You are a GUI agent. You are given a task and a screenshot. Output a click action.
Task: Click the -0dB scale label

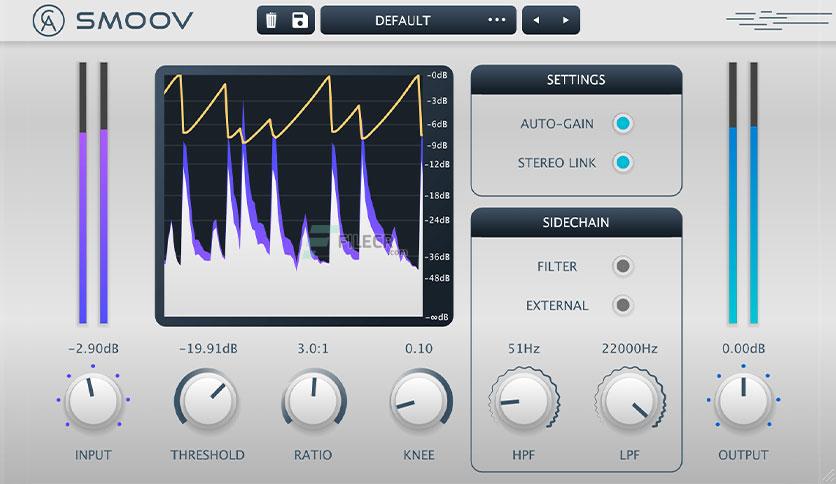click(437, 75)
